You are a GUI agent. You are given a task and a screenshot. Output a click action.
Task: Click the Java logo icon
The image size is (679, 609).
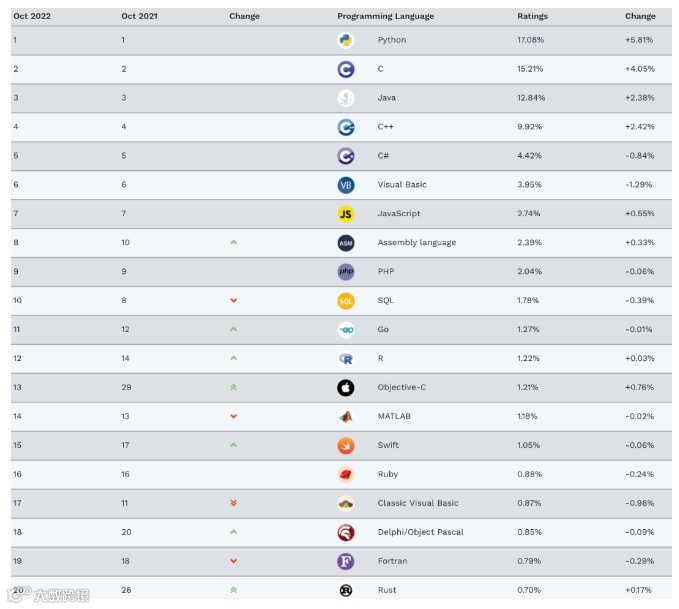(x=346, y=98)
